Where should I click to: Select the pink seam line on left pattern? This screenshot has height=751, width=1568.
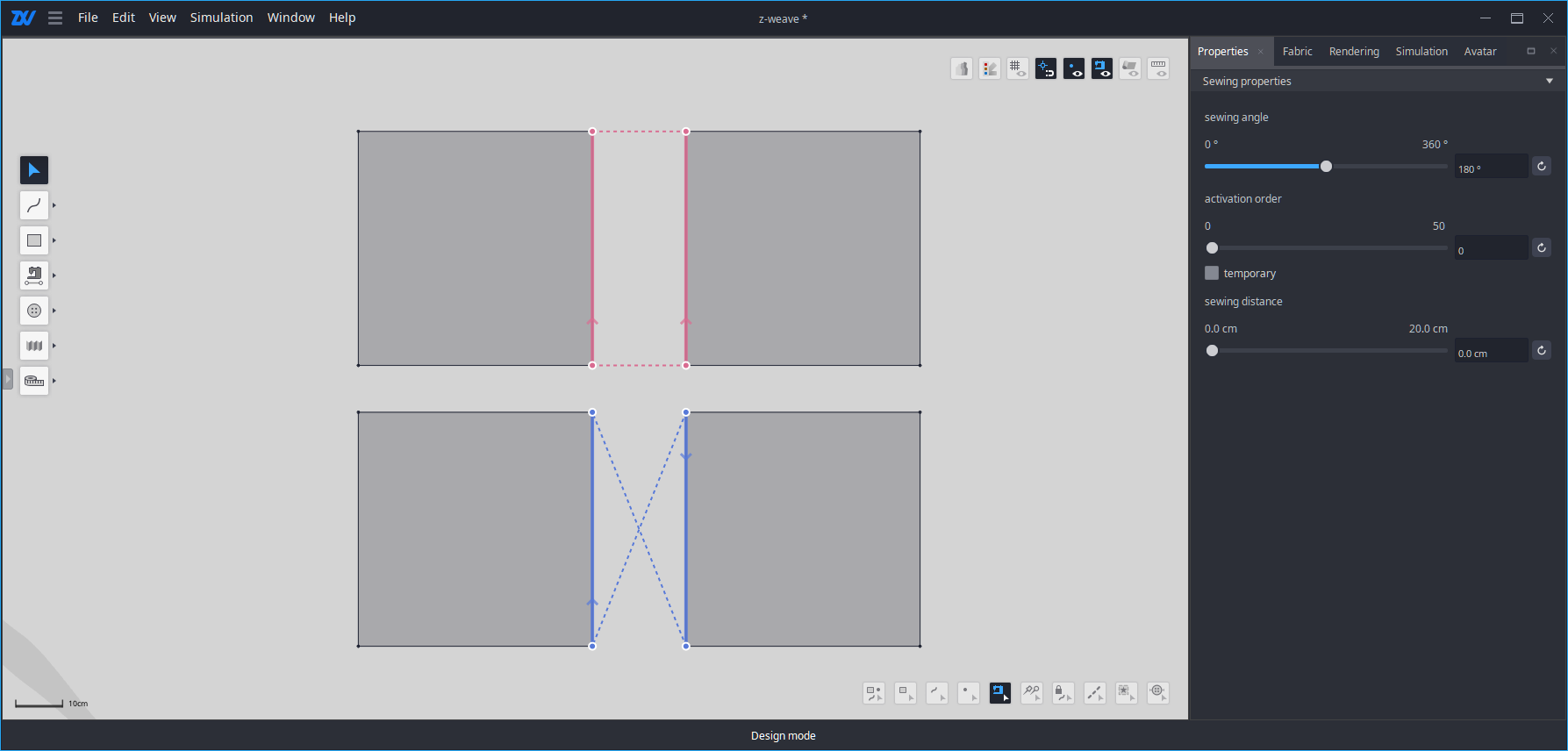click(x=592, y=248)
